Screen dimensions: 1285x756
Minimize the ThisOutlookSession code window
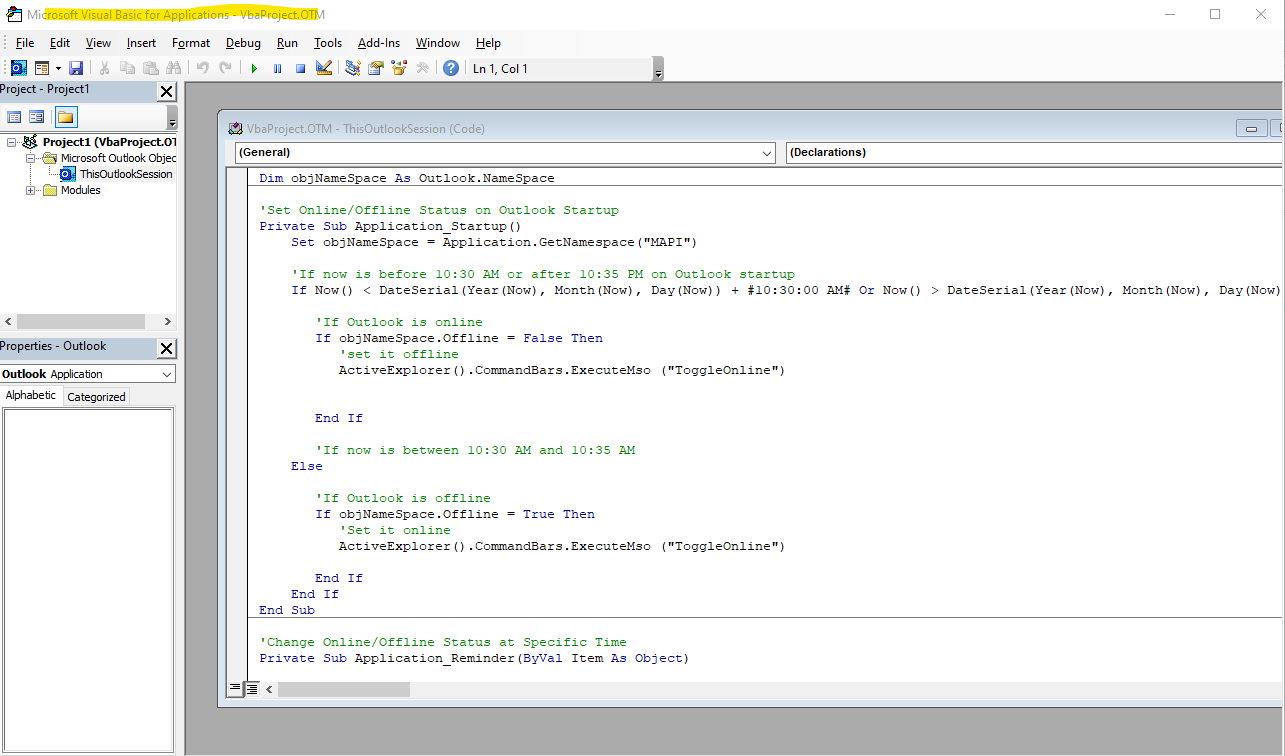(1251, 128)
